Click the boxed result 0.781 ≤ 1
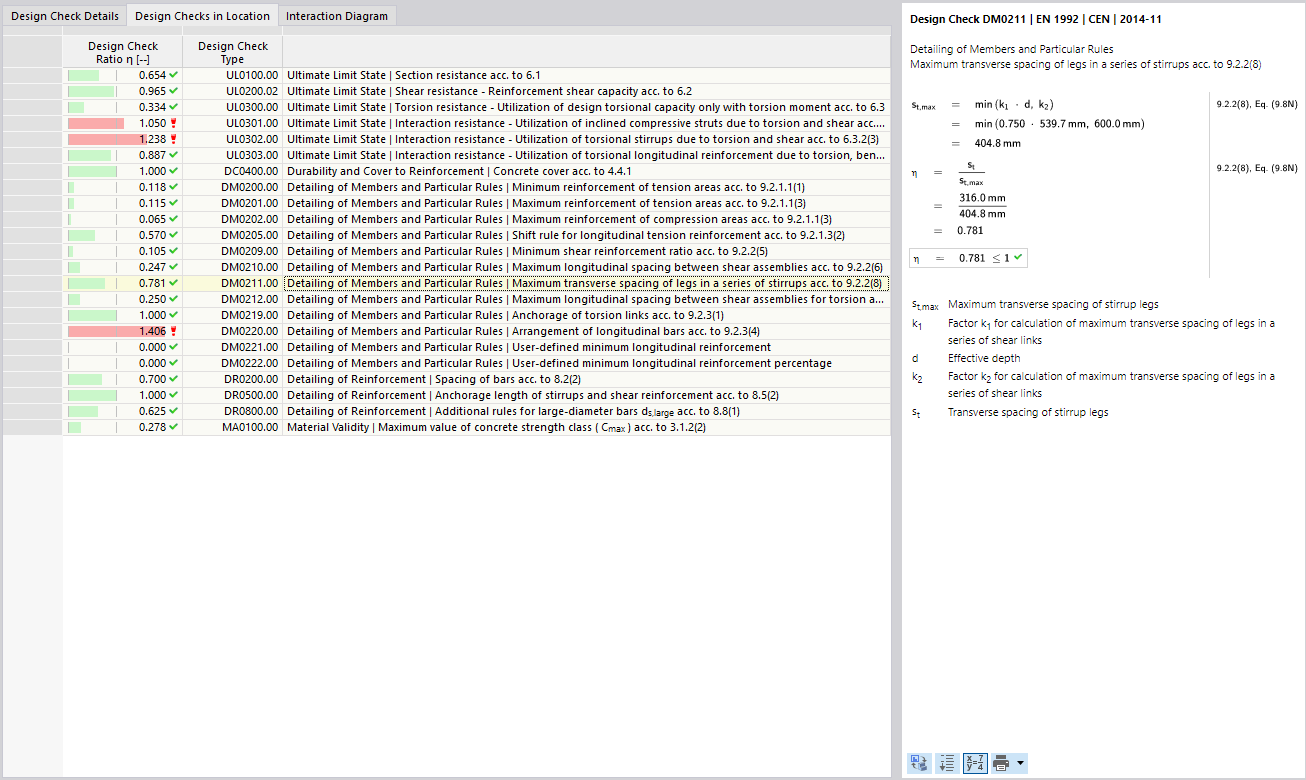1306x780 pixels. pos(968,258)
